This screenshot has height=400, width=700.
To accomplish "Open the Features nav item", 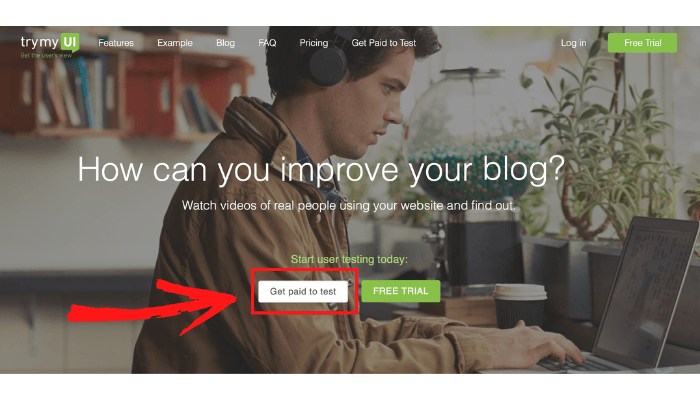I will click(x=116, y=43).
